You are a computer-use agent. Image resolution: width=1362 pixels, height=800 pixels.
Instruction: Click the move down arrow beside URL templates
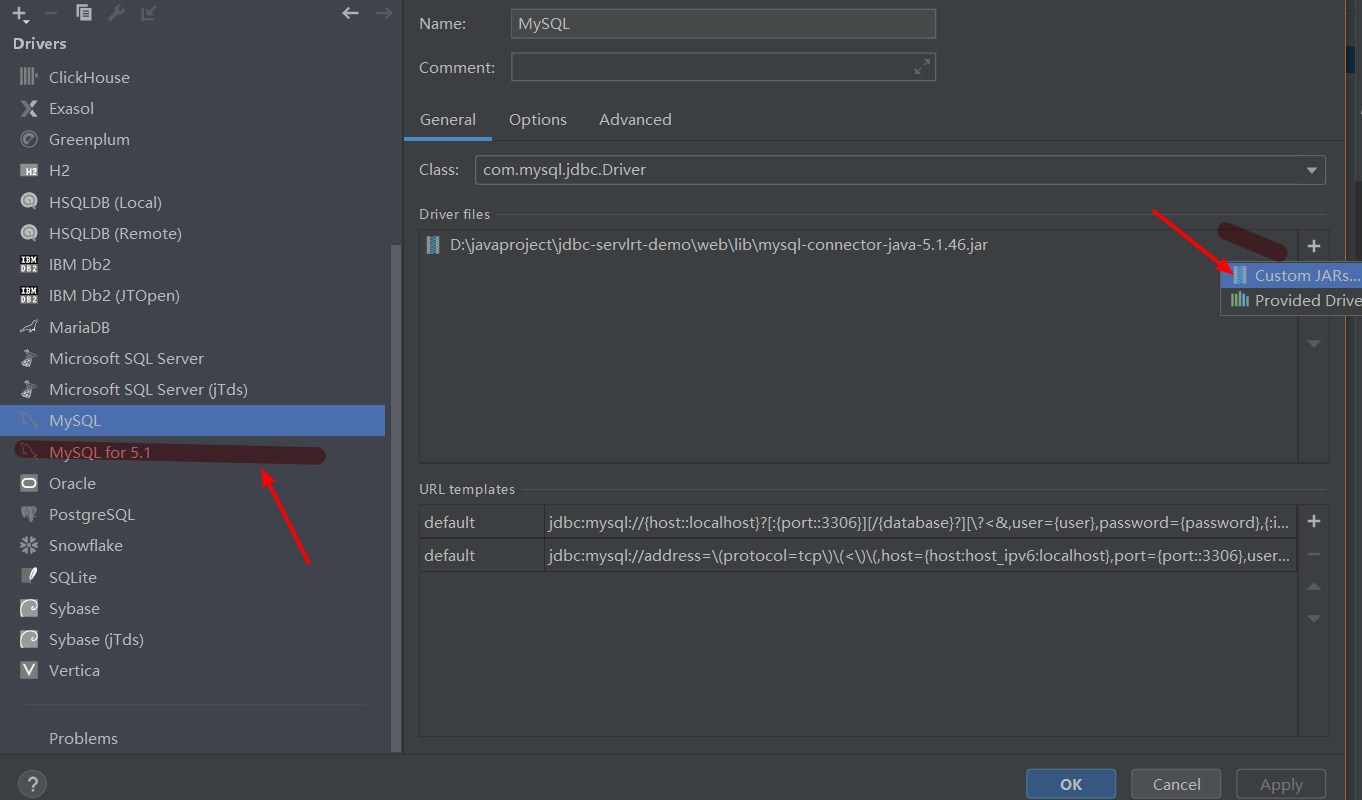tap(1314, 618)
